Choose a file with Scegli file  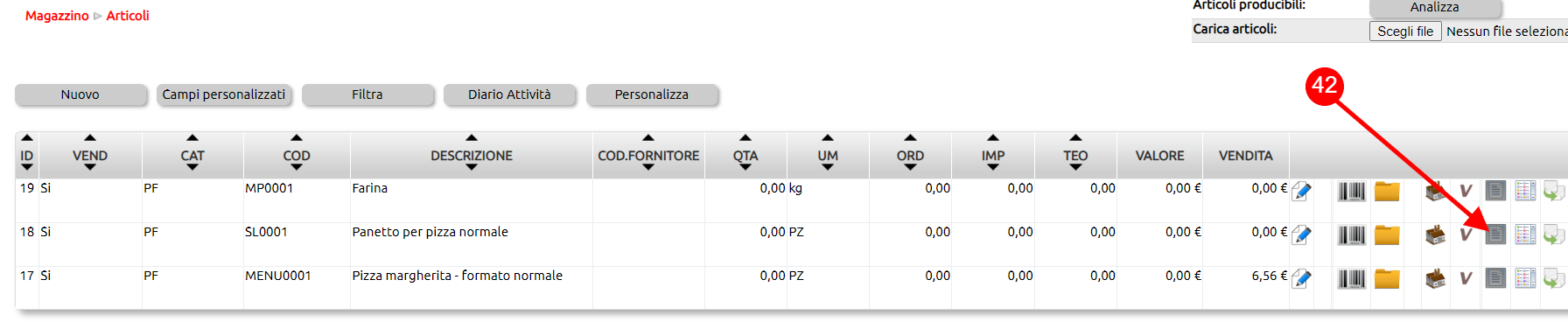pyautogui.click(x=1405, y=31)
